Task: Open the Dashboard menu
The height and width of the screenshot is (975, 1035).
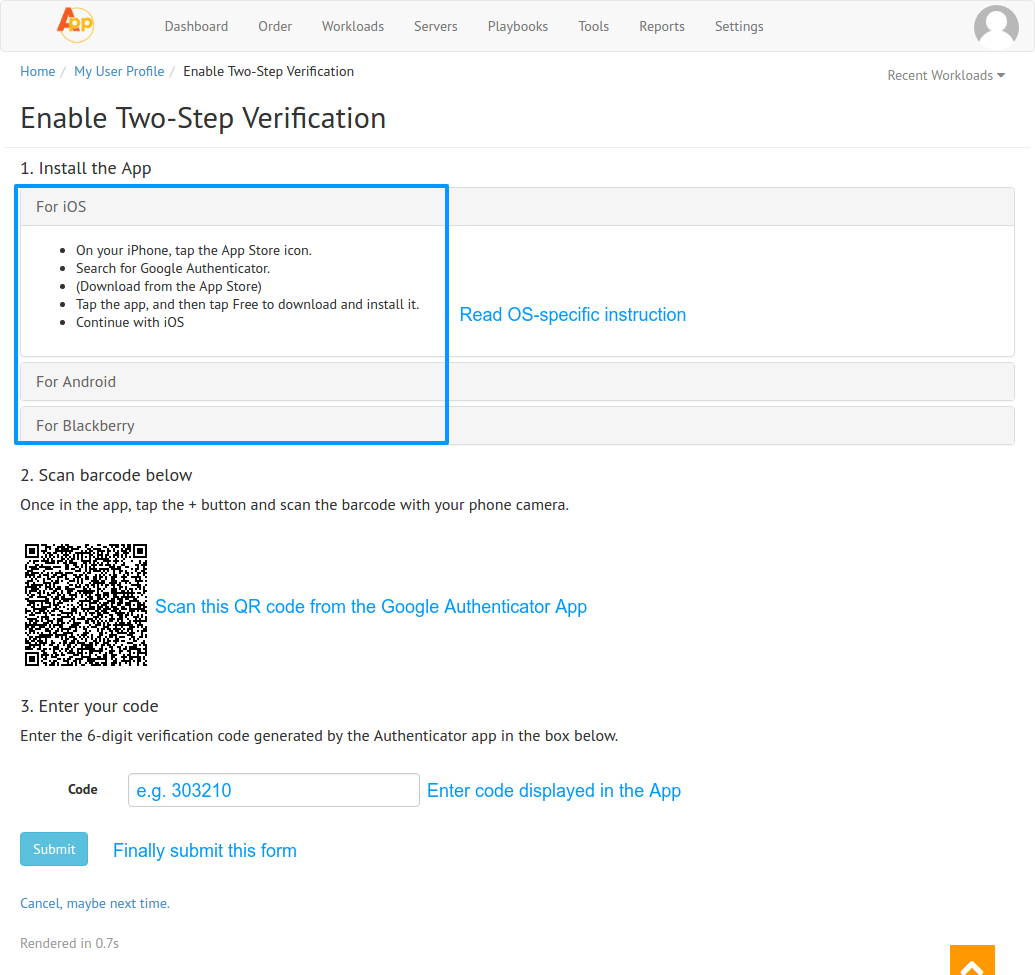Action: pyautogui.click(x=196, y=26)
